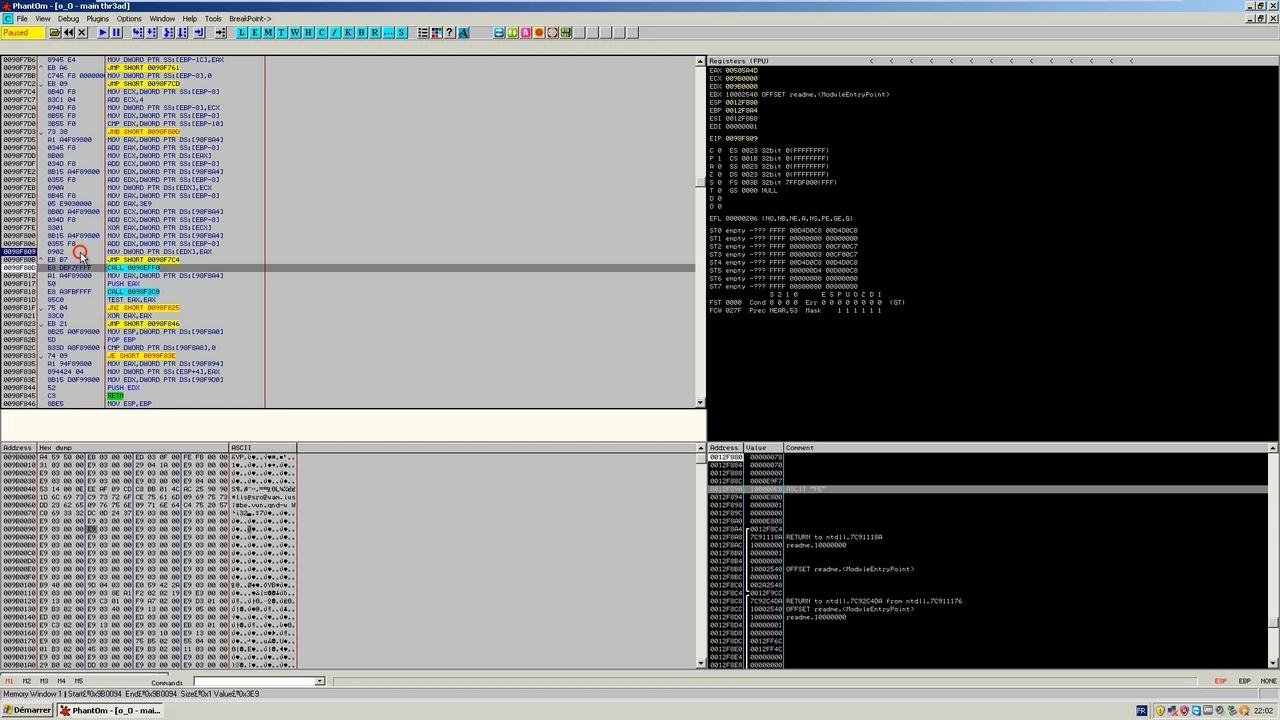View the Executable modules window
This screenshot has width=1280, height=720.
click(256, 33)
